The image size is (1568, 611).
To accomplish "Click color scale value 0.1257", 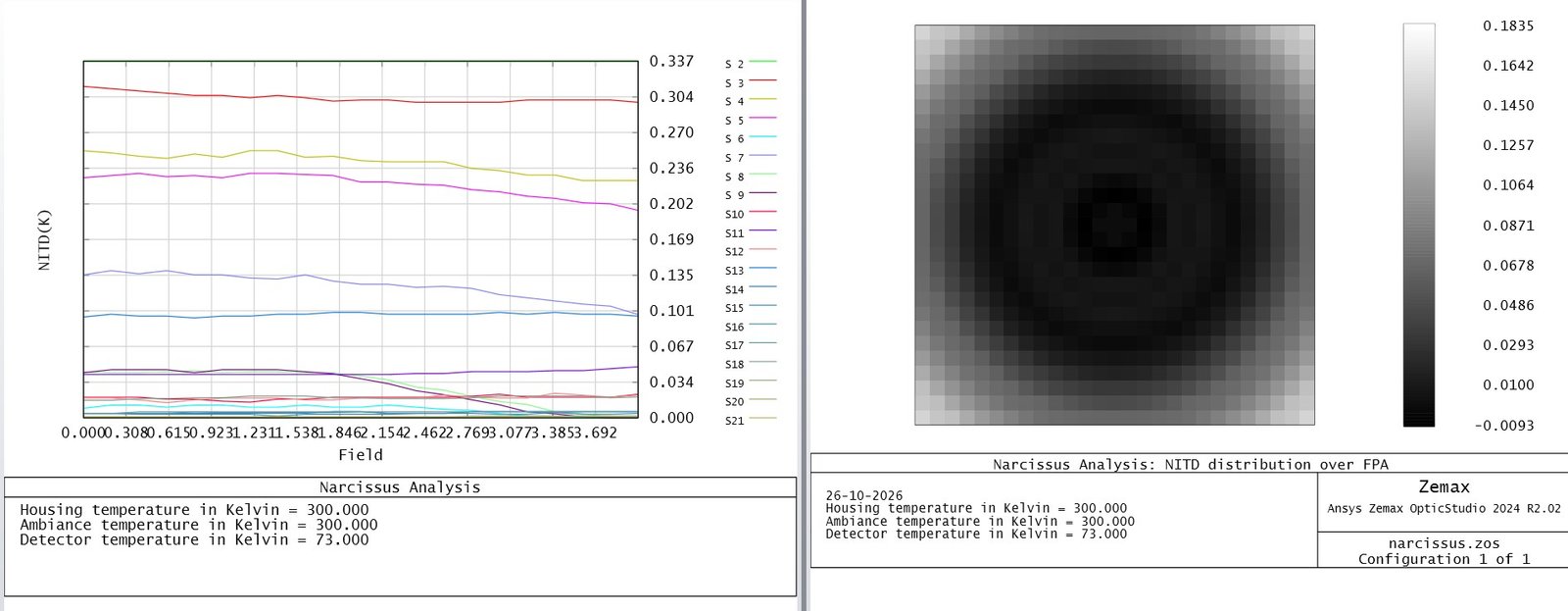I will (x=1508, y=145).
